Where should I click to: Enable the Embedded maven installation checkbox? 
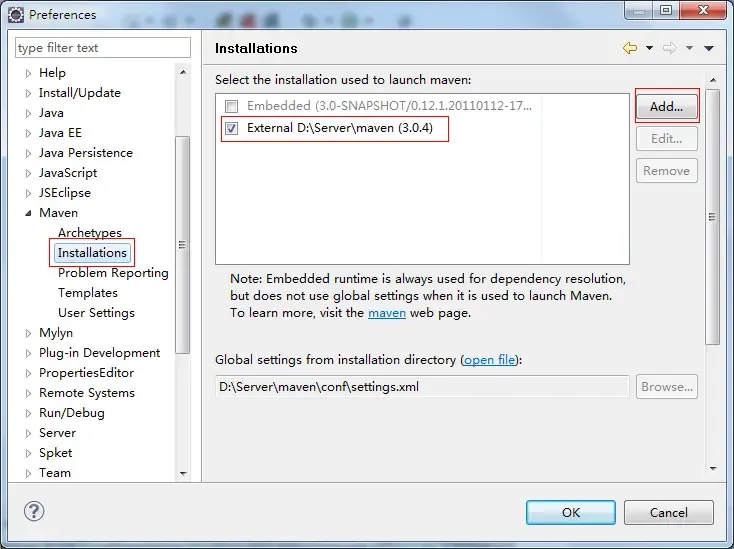[x=231, y=106]
